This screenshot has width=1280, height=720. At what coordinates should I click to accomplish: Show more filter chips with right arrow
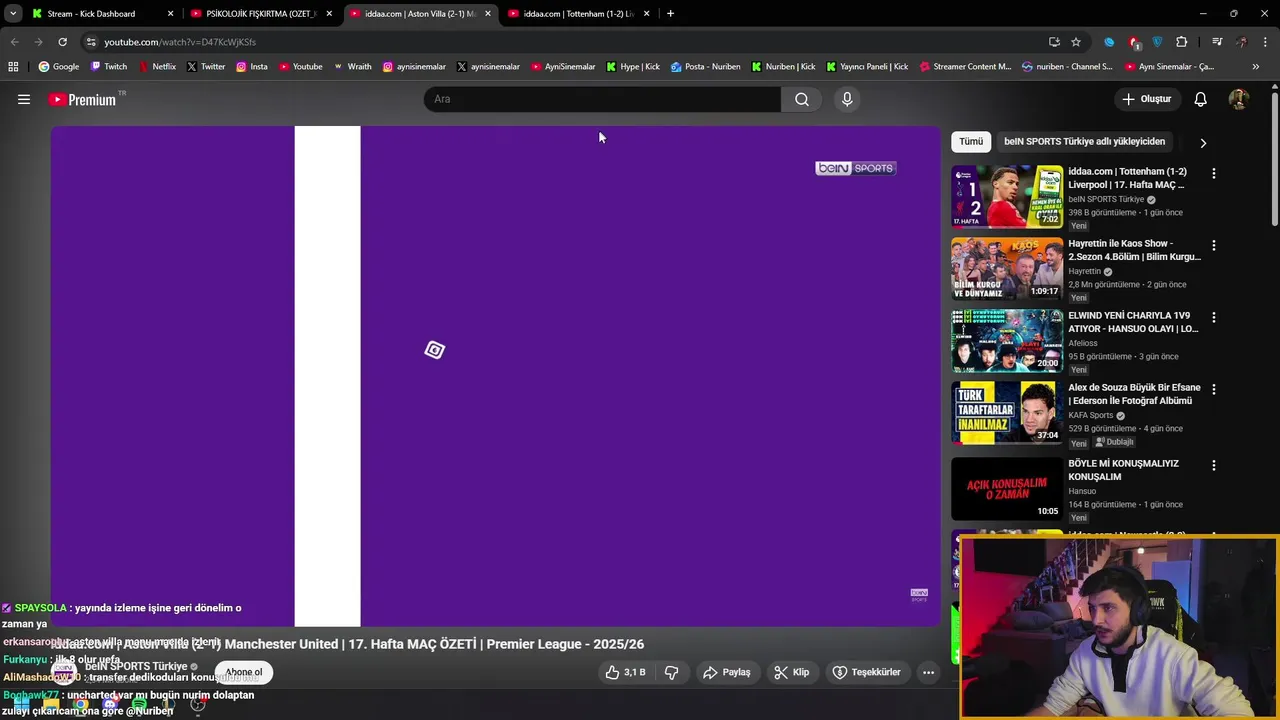(x=1203, y=142)
